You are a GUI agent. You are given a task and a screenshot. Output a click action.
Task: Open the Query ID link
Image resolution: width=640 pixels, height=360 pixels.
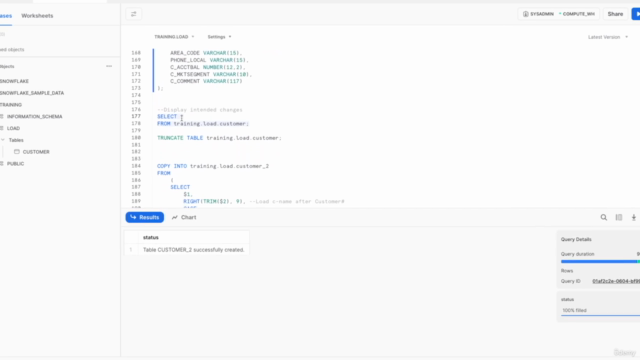tap(616, 281)
